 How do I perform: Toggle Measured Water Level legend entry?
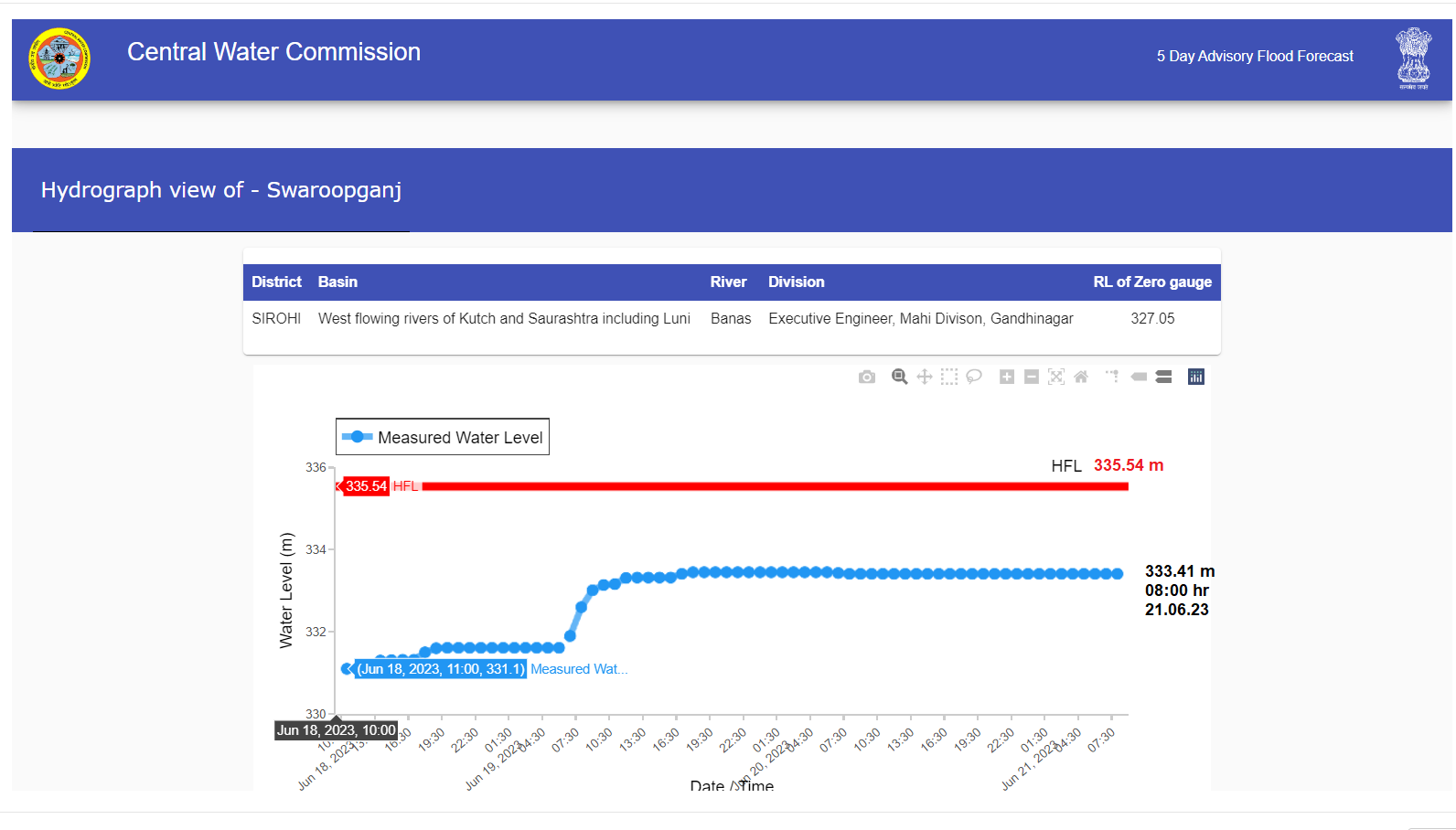click(443, 437)
